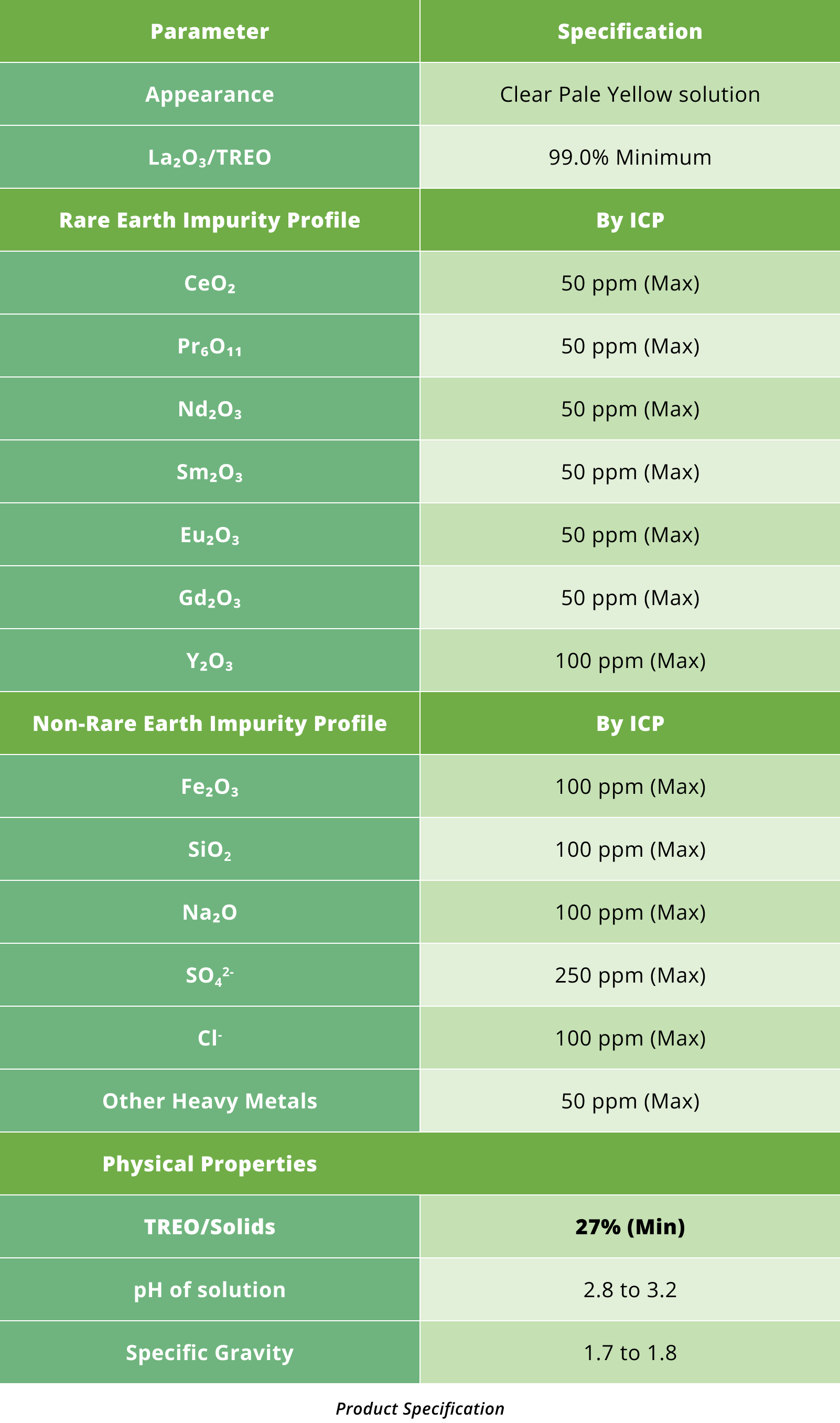The width and height of the screenshot is (840, 1423).
Task: Select the 2.8 to 3.2 pH value
Action: coord(629,1289)
